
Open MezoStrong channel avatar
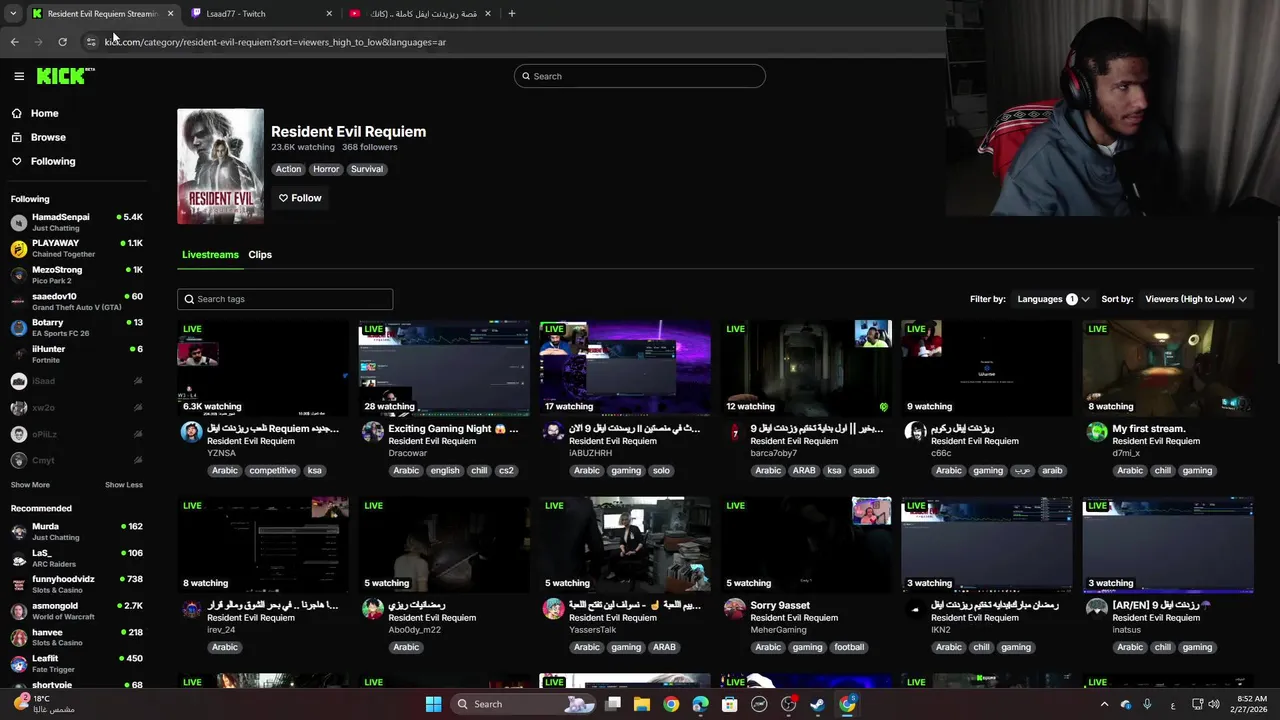19,275
